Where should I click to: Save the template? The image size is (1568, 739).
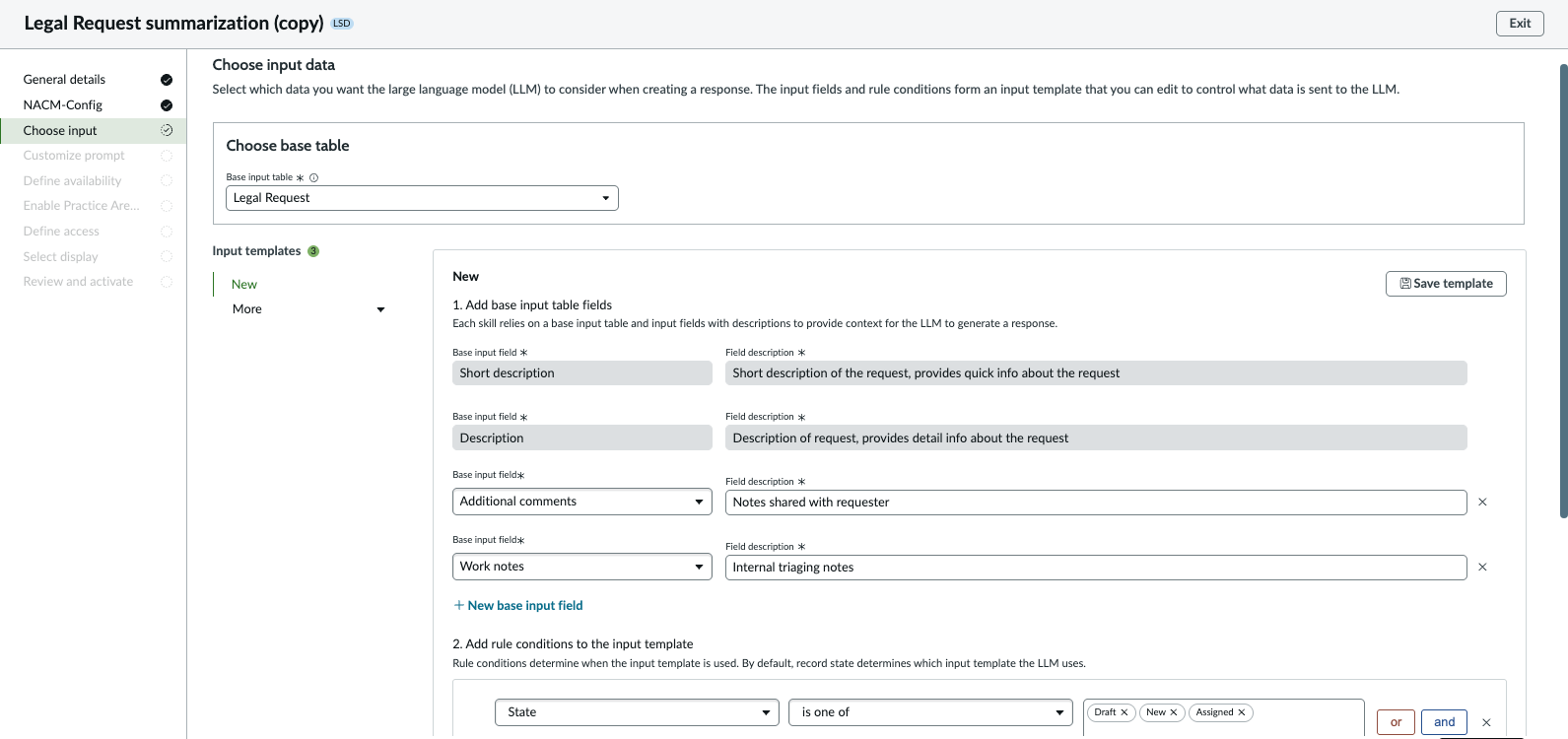[1446, 284]
